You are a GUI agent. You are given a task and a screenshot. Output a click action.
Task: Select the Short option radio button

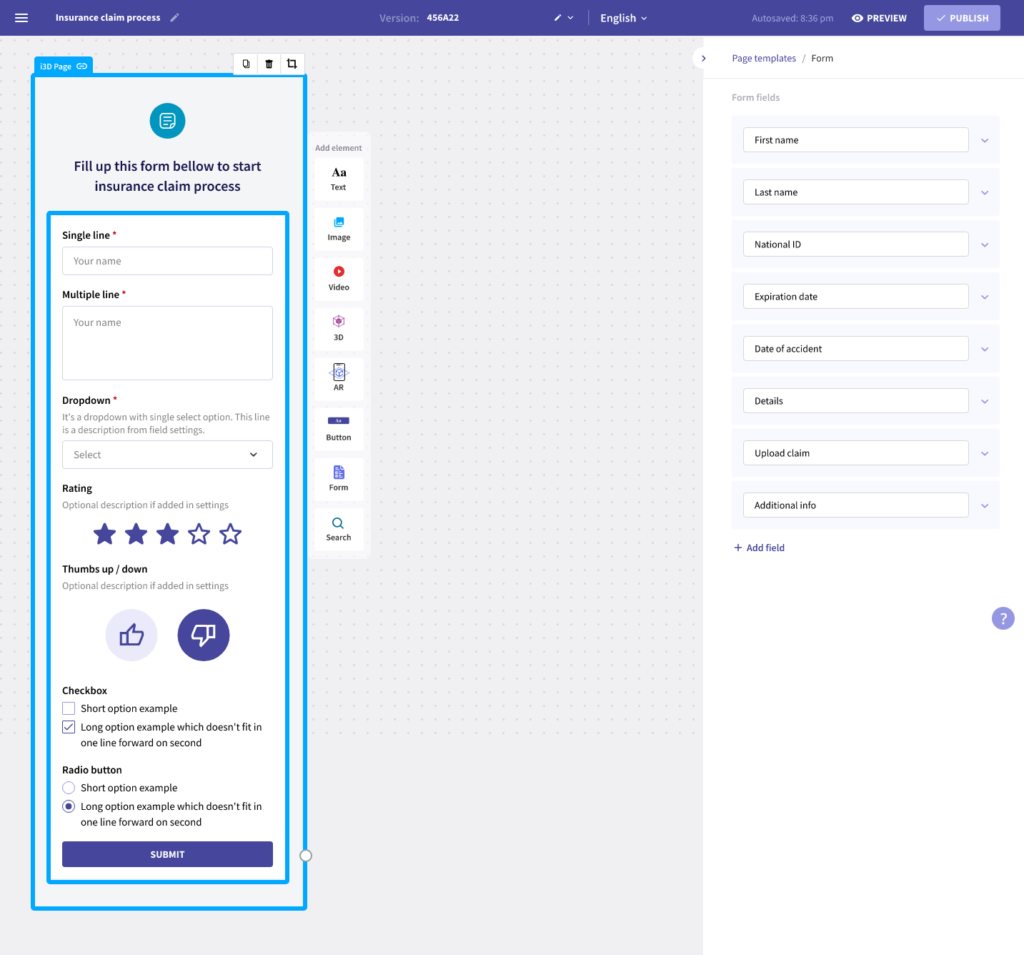tap(68, 787)
